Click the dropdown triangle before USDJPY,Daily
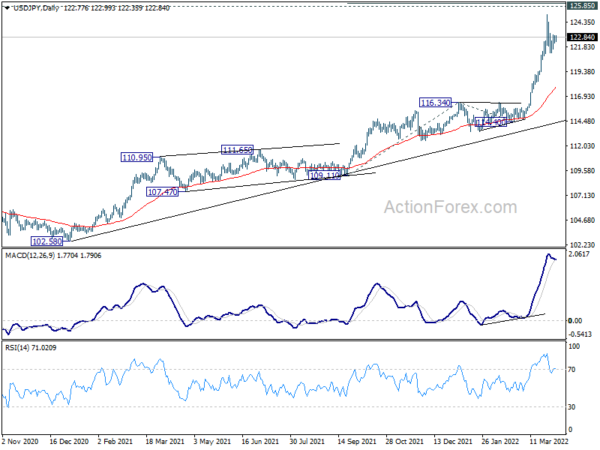This screenshot has width=600, height=450. coord(8,8)
